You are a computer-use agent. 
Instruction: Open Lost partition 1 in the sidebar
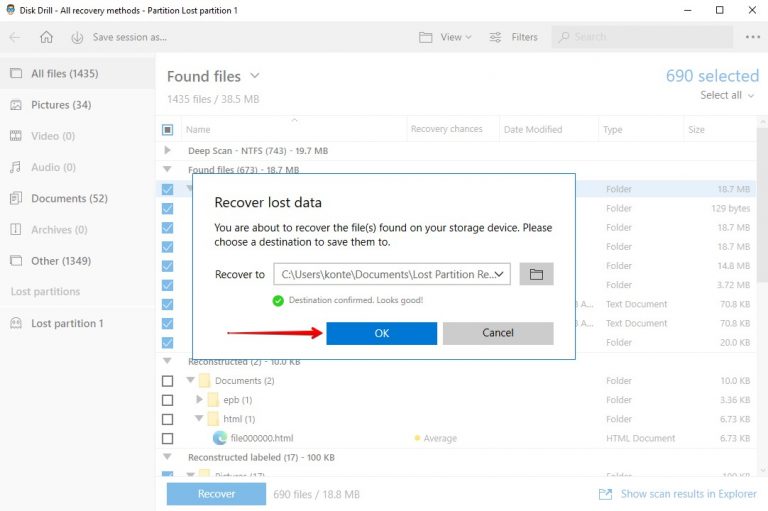[x=66, y=323]
